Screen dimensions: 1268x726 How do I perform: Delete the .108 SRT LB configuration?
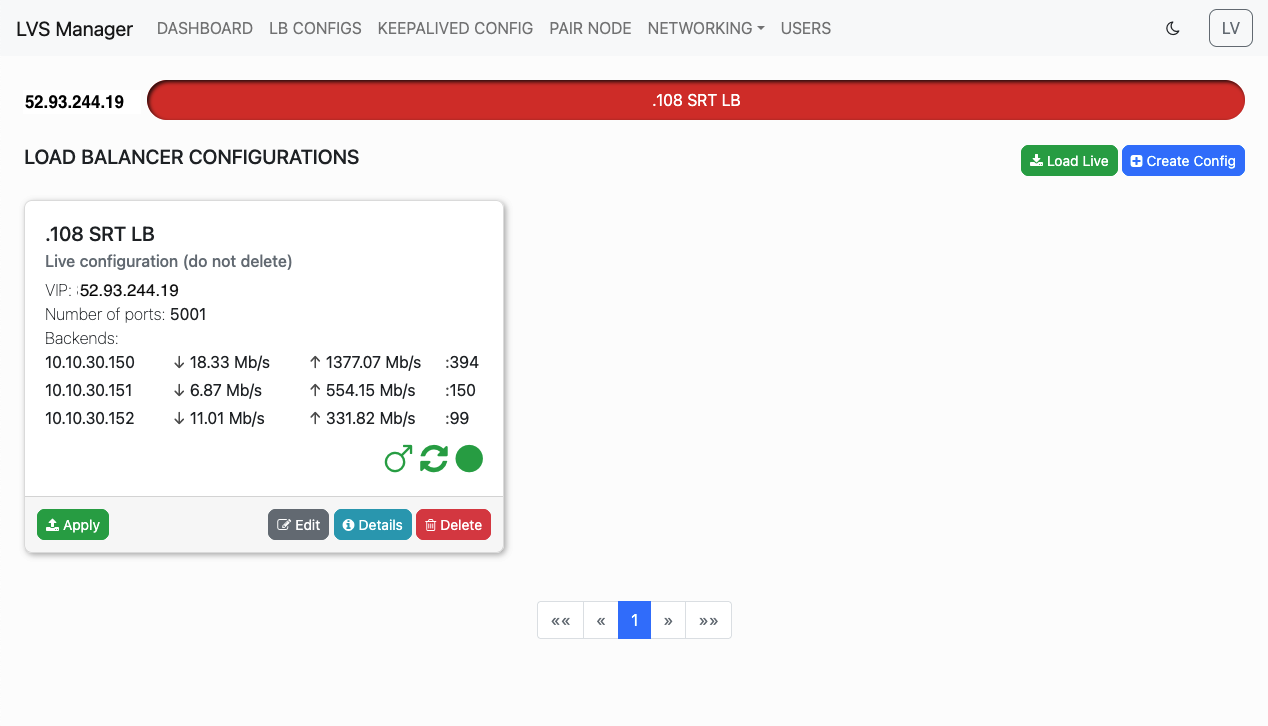(x=453, y=525)
